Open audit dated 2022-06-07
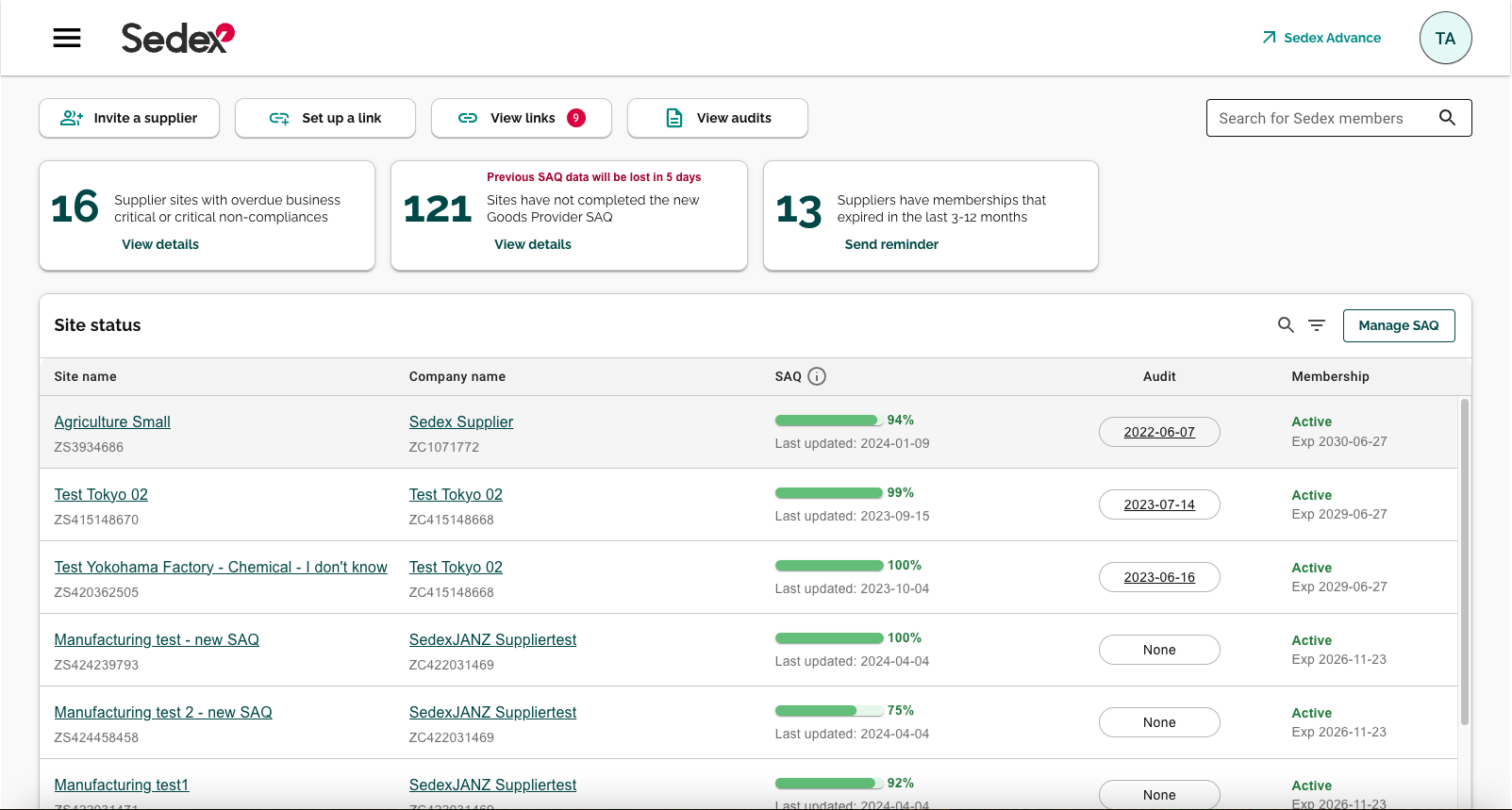Screen dimensions: 1512x810 (x=1159, y=432)
